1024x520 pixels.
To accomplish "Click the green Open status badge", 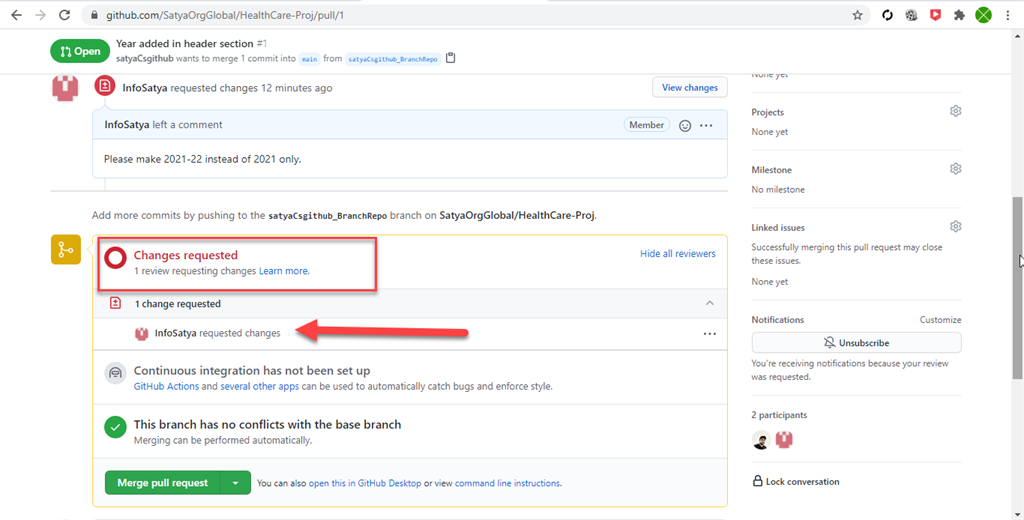I will coord(80,51).
